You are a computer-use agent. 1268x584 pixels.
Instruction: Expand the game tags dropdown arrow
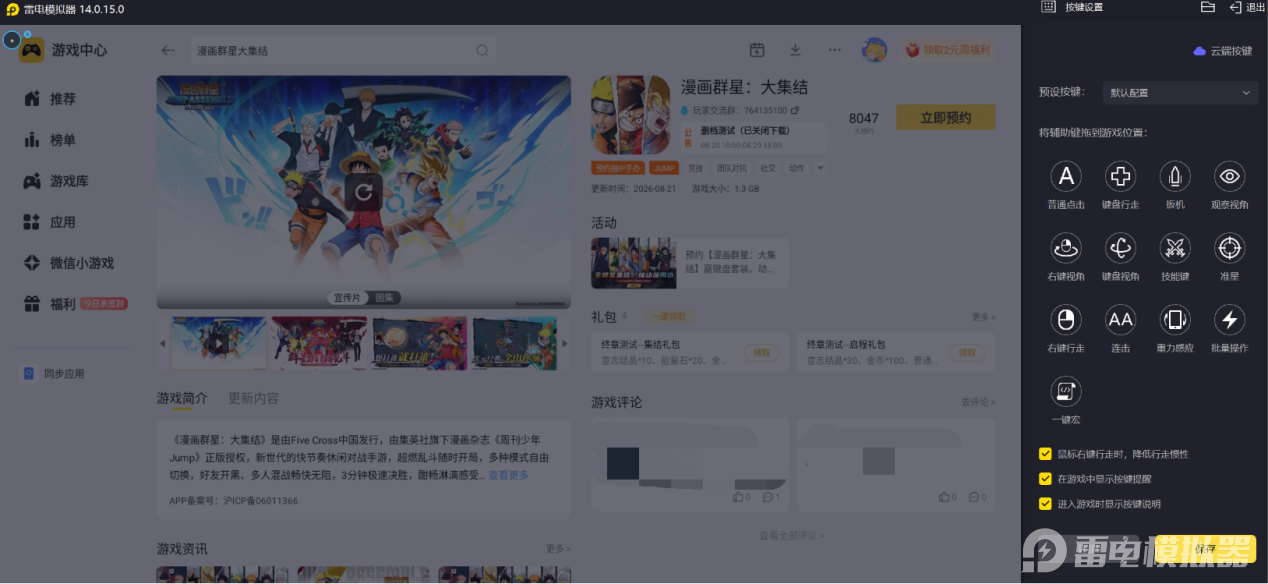pos(821,168)
